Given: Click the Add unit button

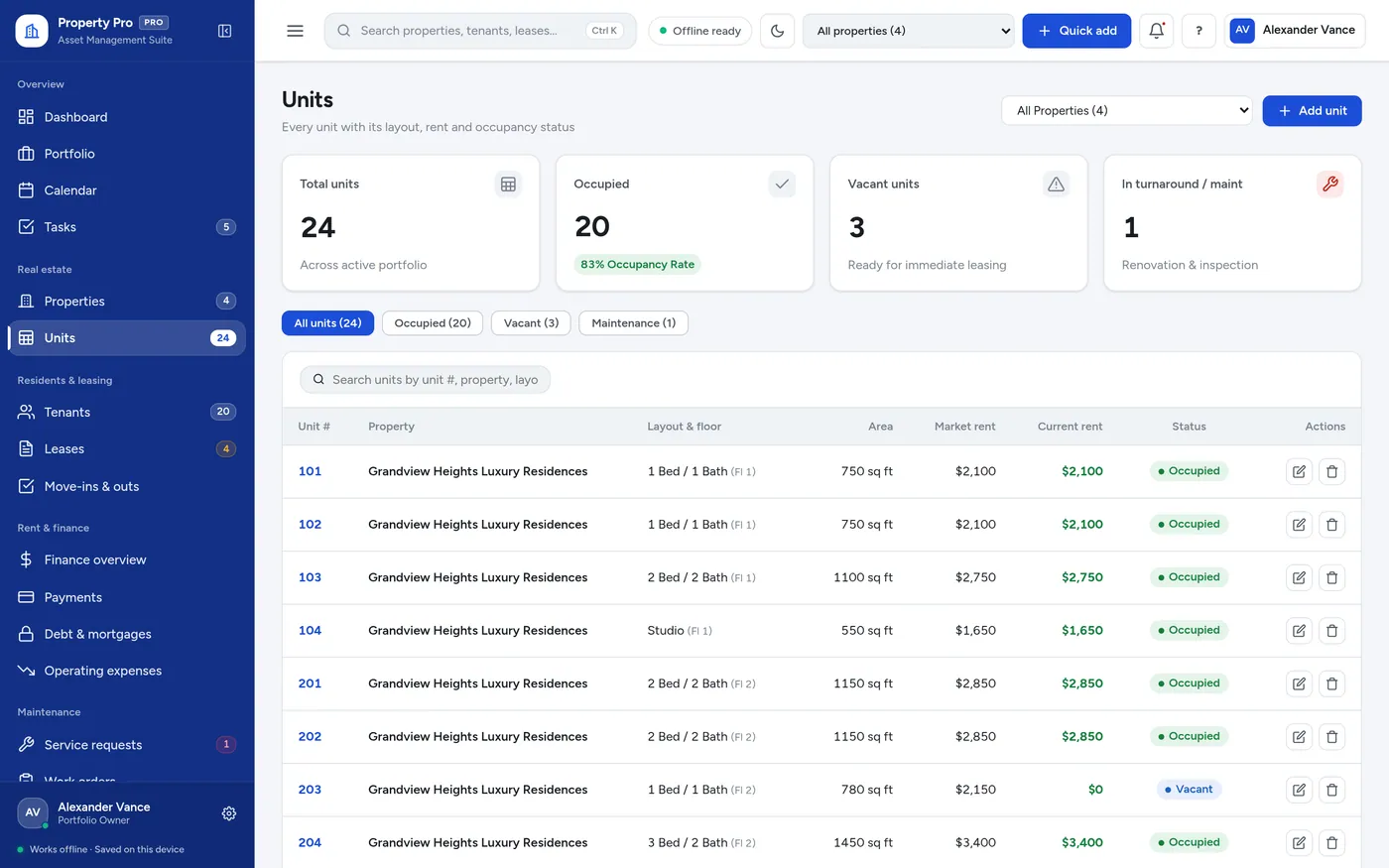Looking at the screenshot, I should [1312, 110].
